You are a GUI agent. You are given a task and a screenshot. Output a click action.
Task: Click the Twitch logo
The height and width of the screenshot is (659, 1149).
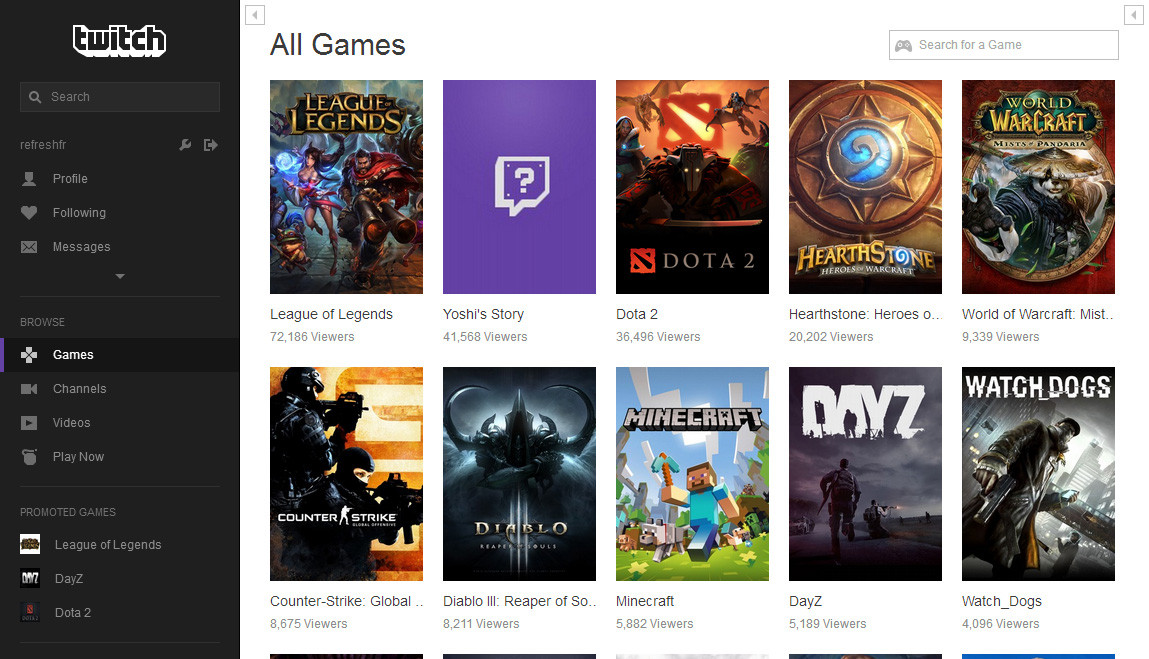[x=118, y=40]
